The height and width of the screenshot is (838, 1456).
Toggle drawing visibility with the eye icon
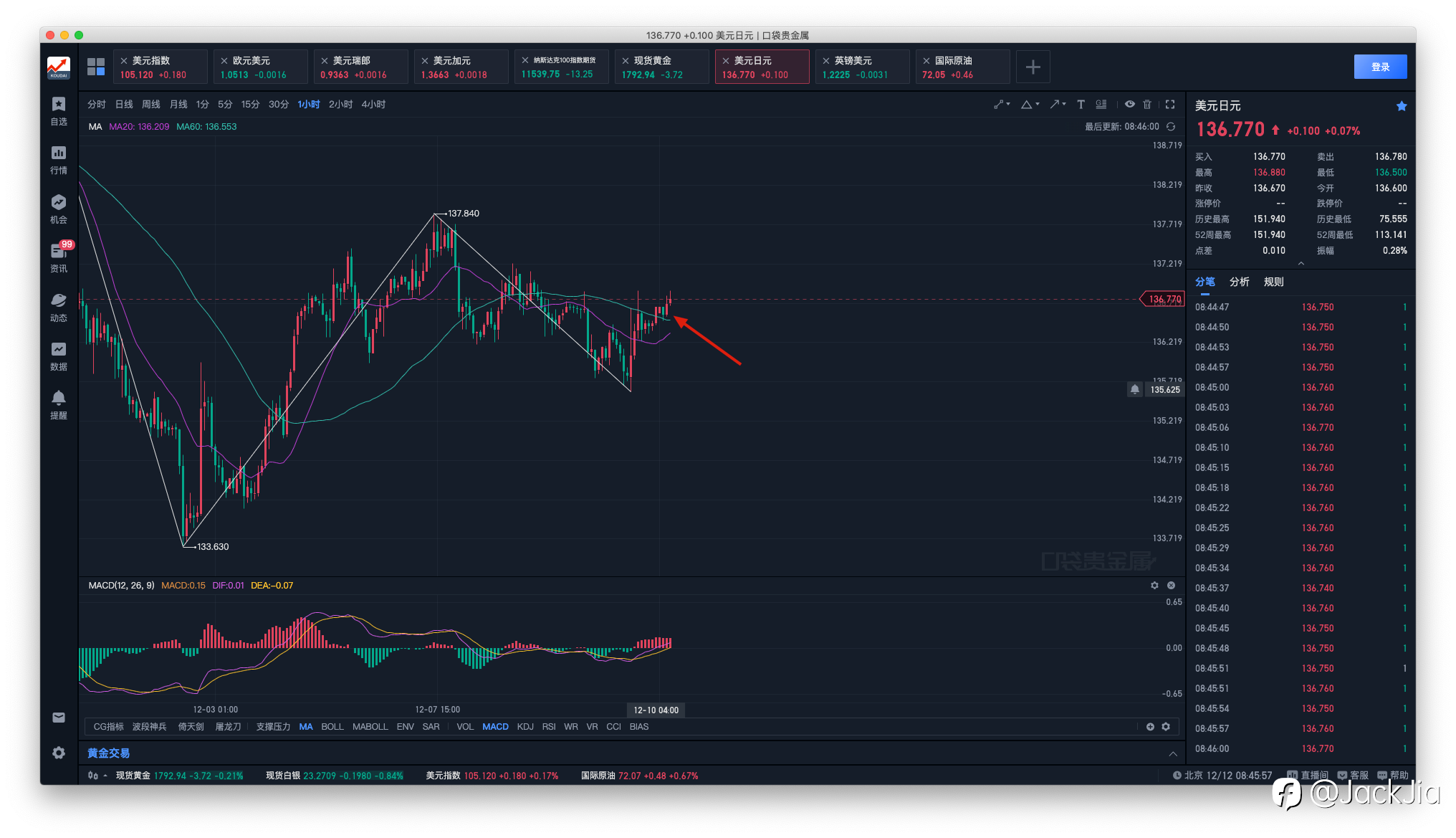tap(1129, 105)
